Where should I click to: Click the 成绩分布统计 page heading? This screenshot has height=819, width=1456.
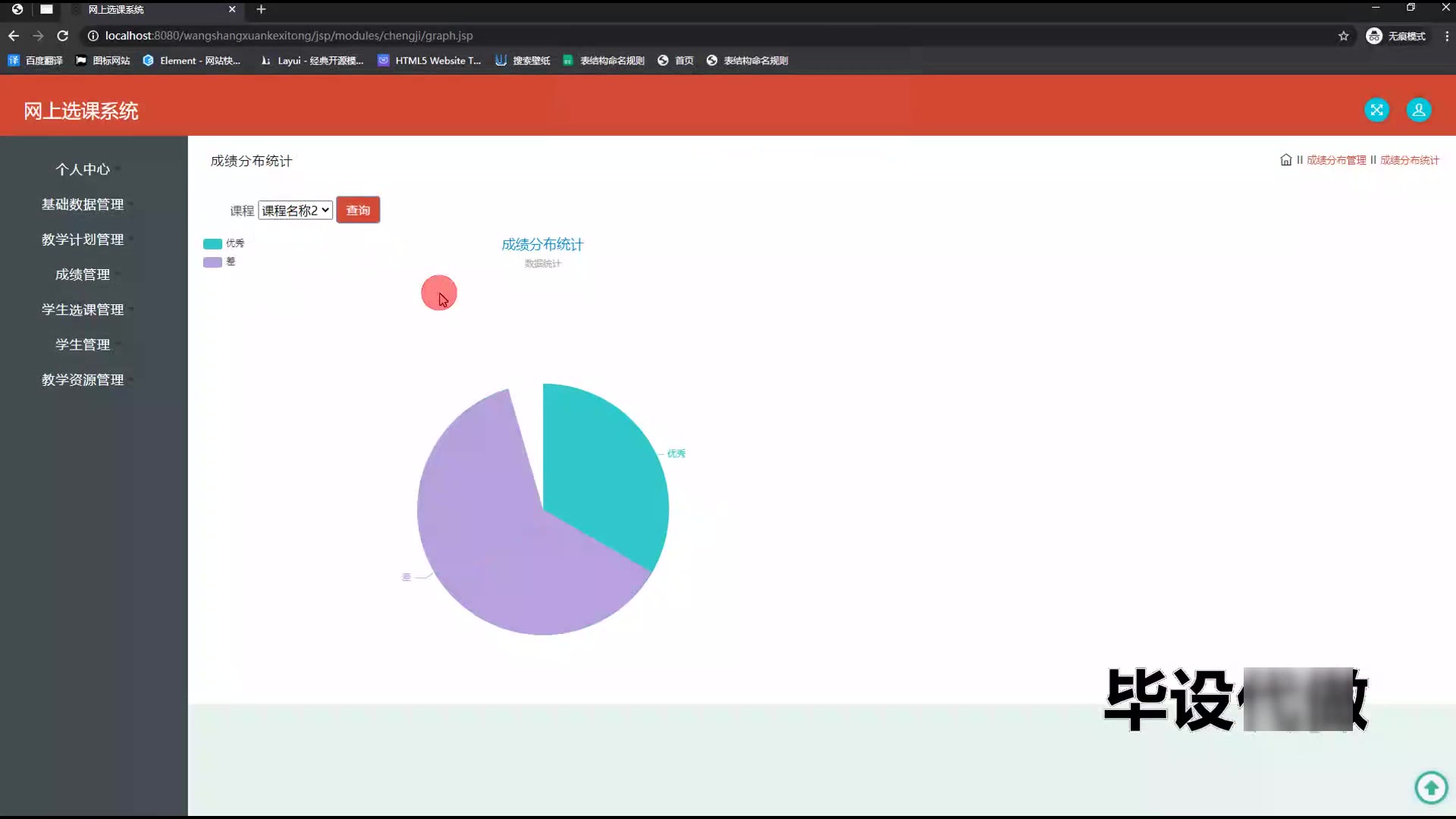(251, 161)
